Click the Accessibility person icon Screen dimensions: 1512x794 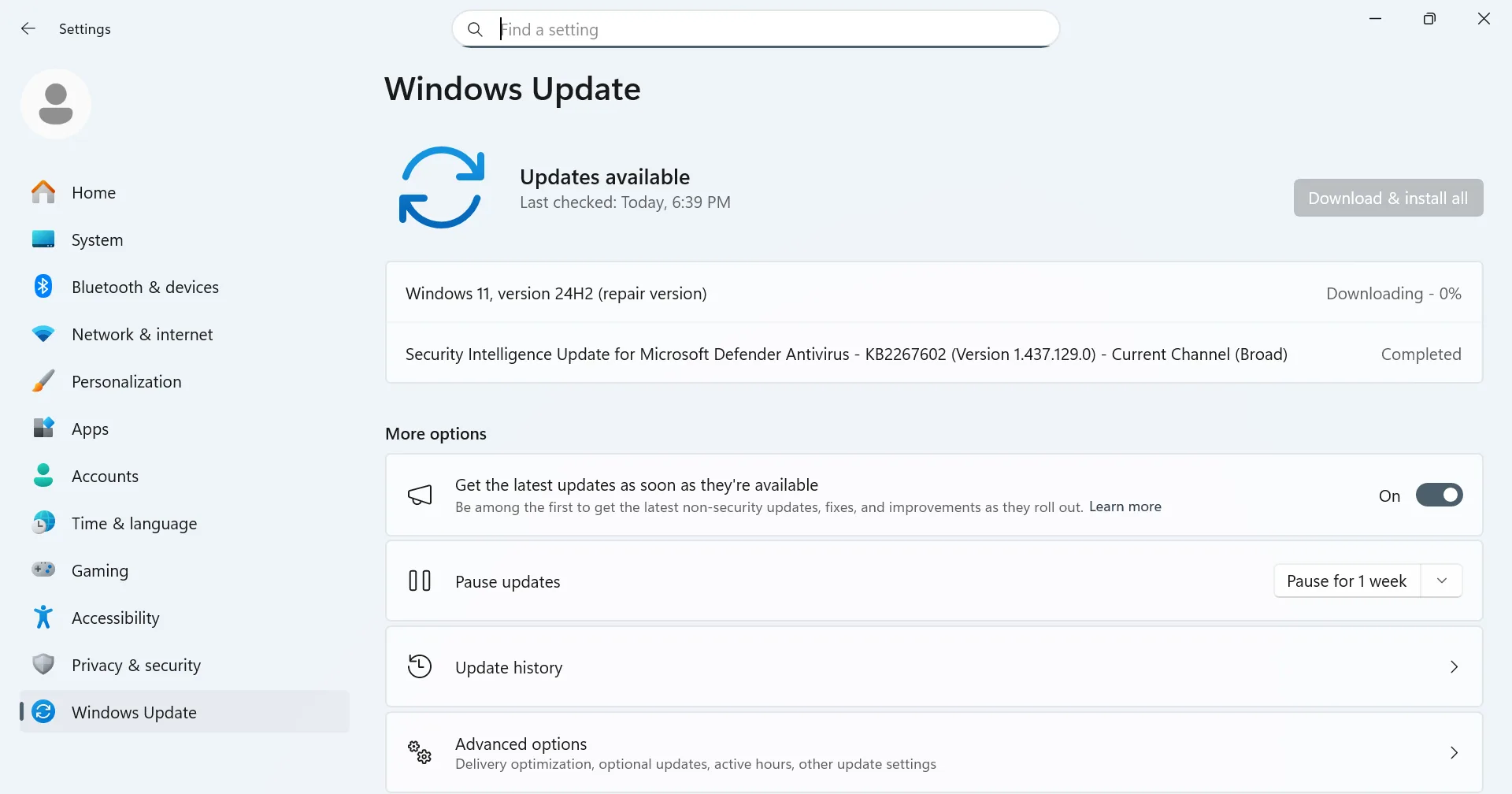(x=43, y=618)
